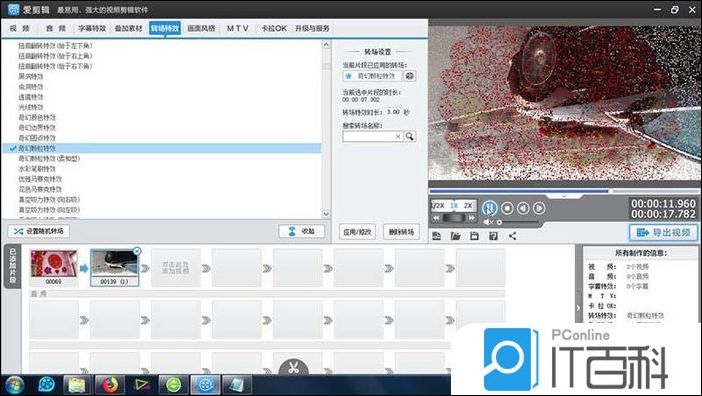Select 真空吸力特效(向右吸) in the list
This screenshot has width=702, height=396.
point(49,200)
